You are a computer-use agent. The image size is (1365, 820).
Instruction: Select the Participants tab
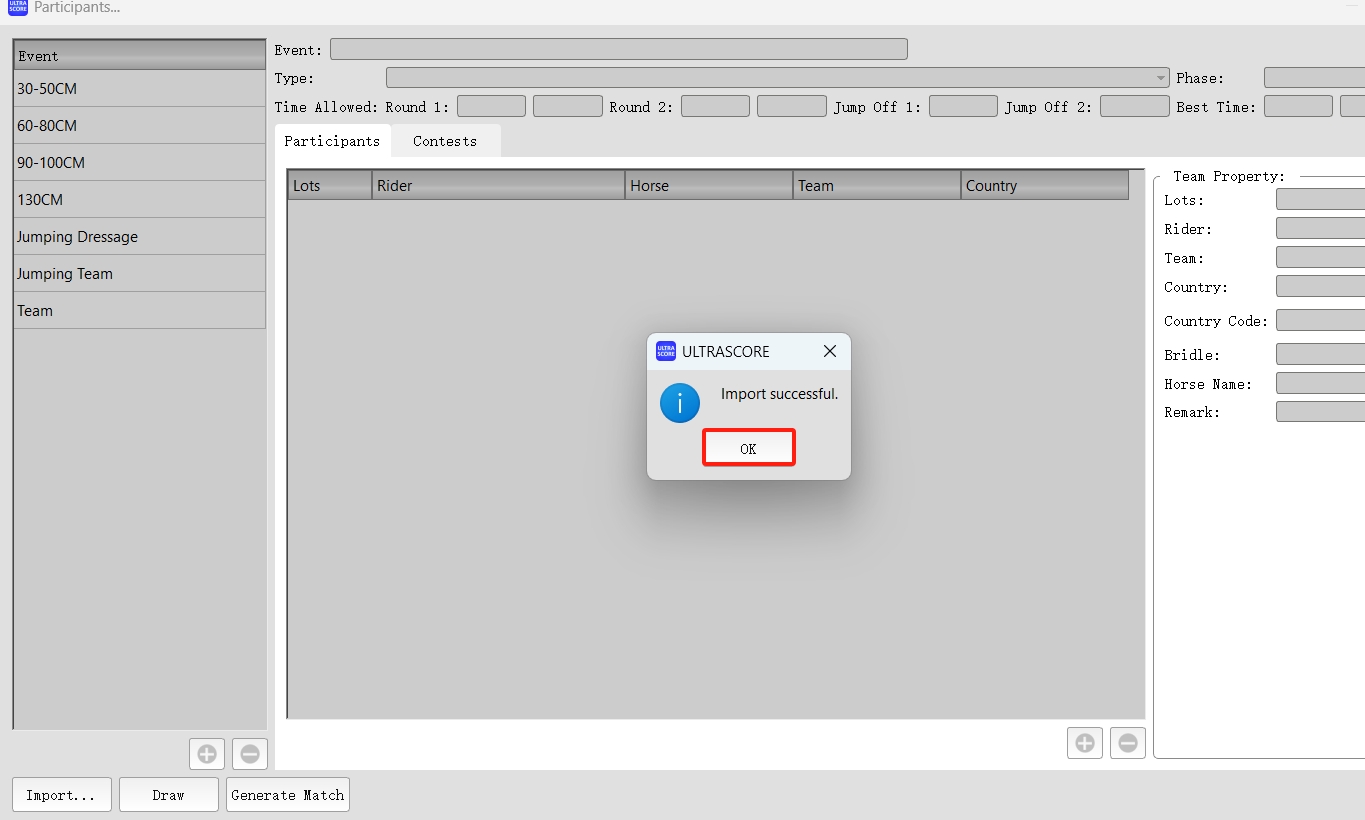pos(332,141)
